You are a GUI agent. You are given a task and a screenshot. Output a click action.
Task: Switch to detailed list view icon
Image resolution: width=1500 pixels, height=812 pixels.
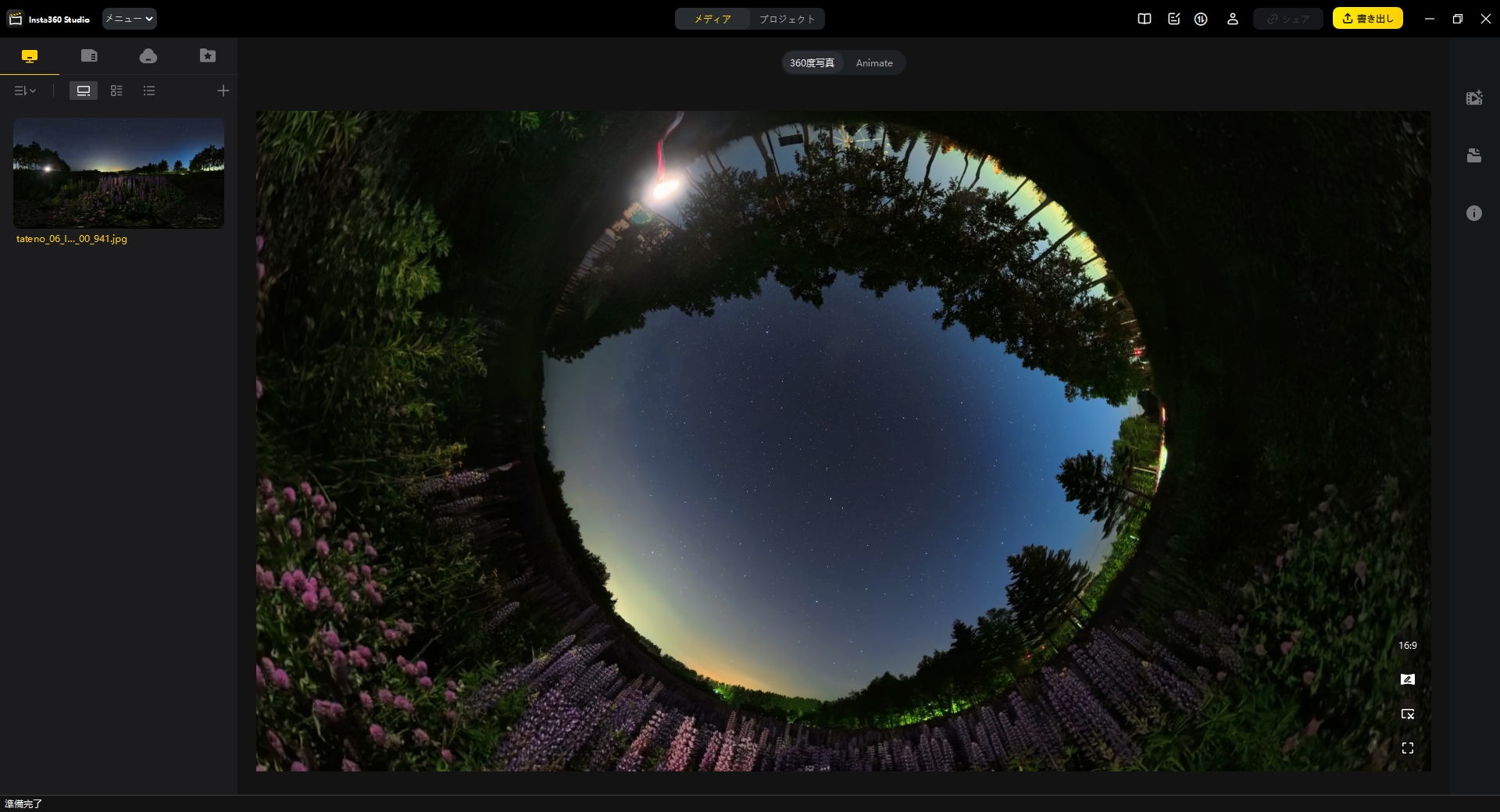pos(148,91)
